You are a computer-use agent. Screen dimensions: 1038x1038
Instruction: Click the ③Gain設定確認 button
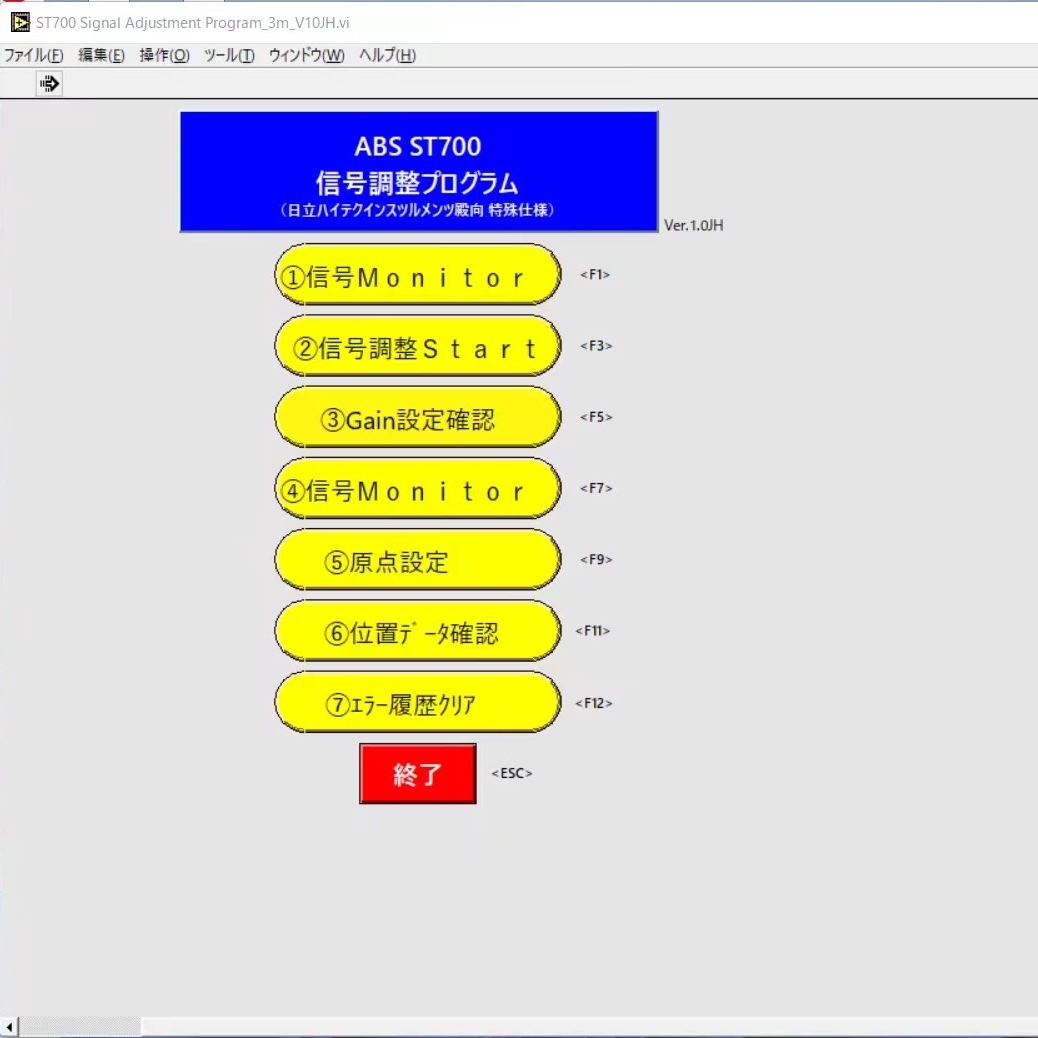pos(417,418)
